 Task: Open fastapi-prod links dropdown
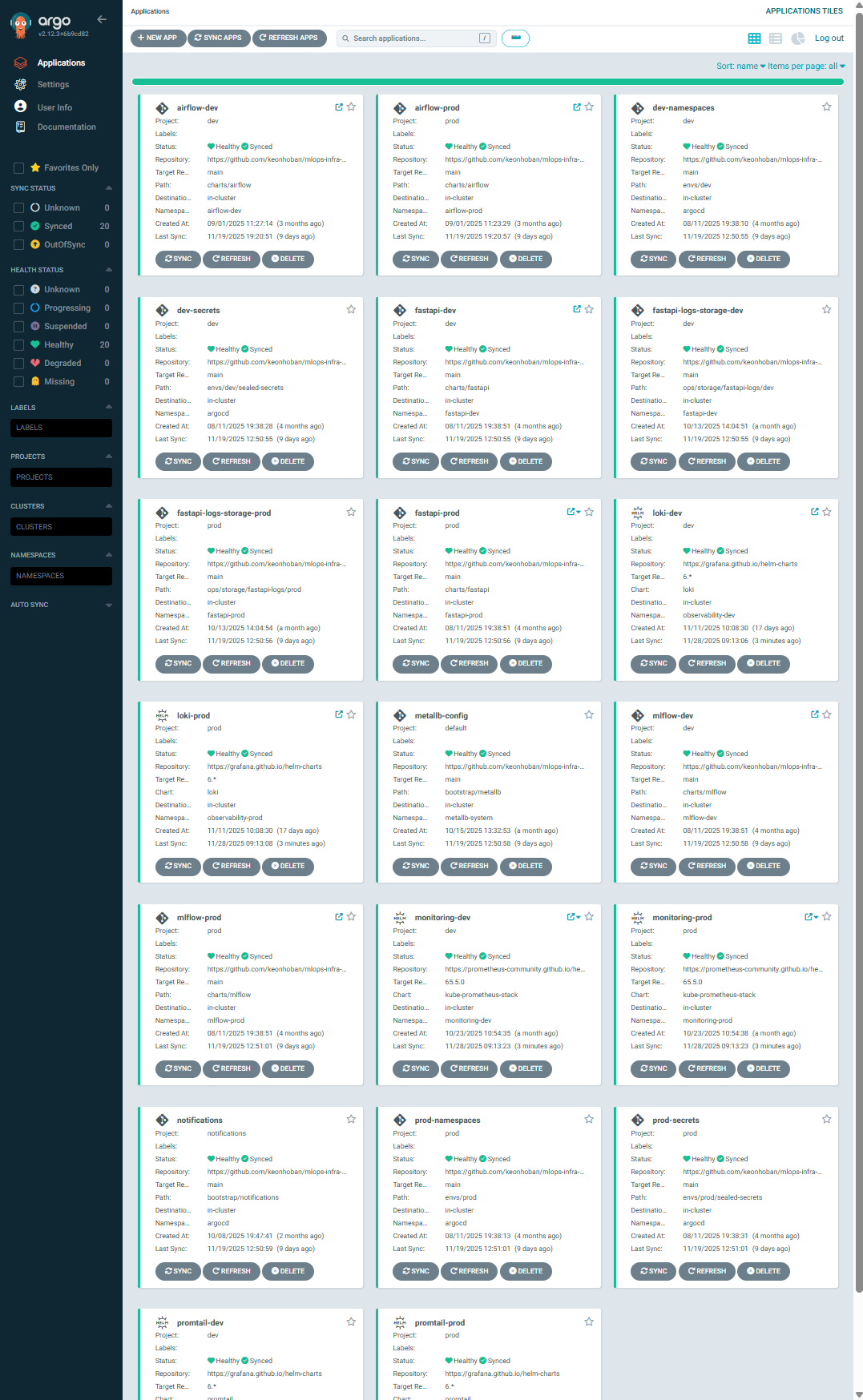(x=574, y=512)
